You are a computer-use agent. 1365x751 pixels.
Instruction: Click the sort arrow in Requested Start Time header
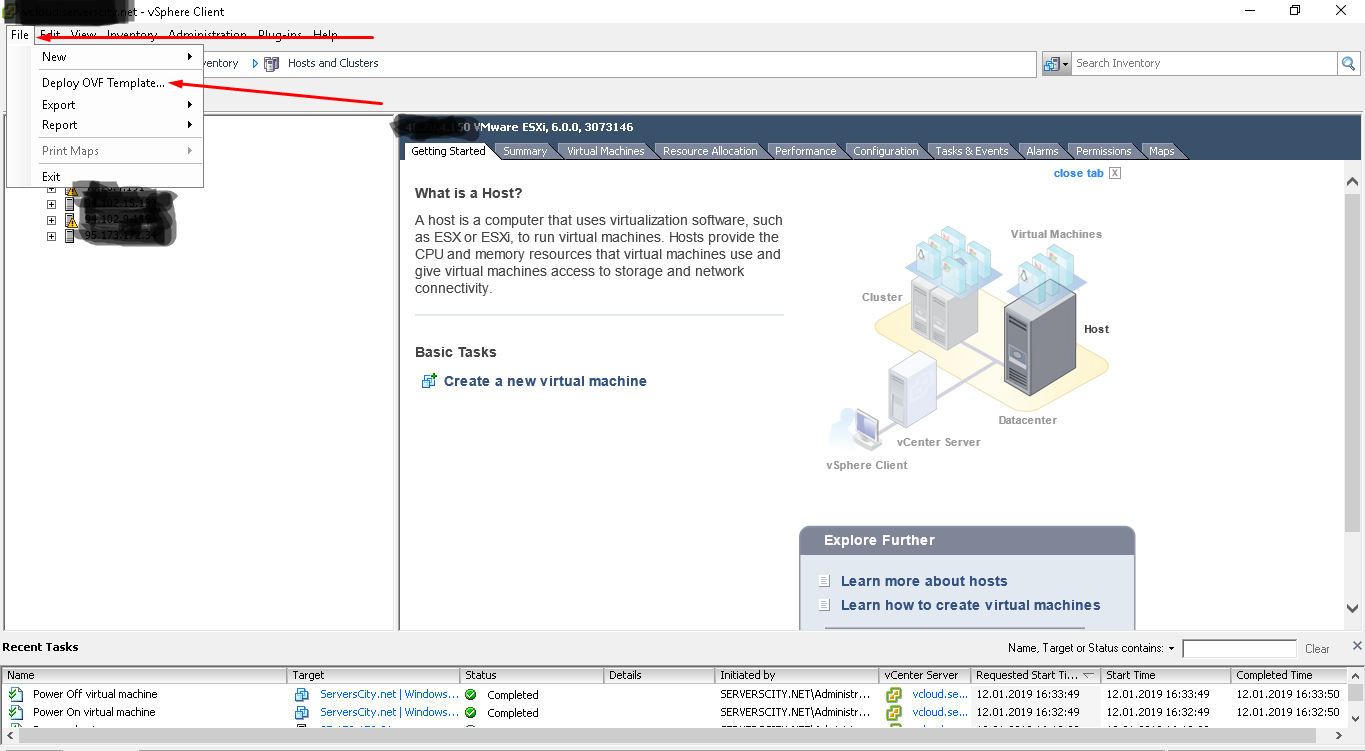tap(1089, 675)
